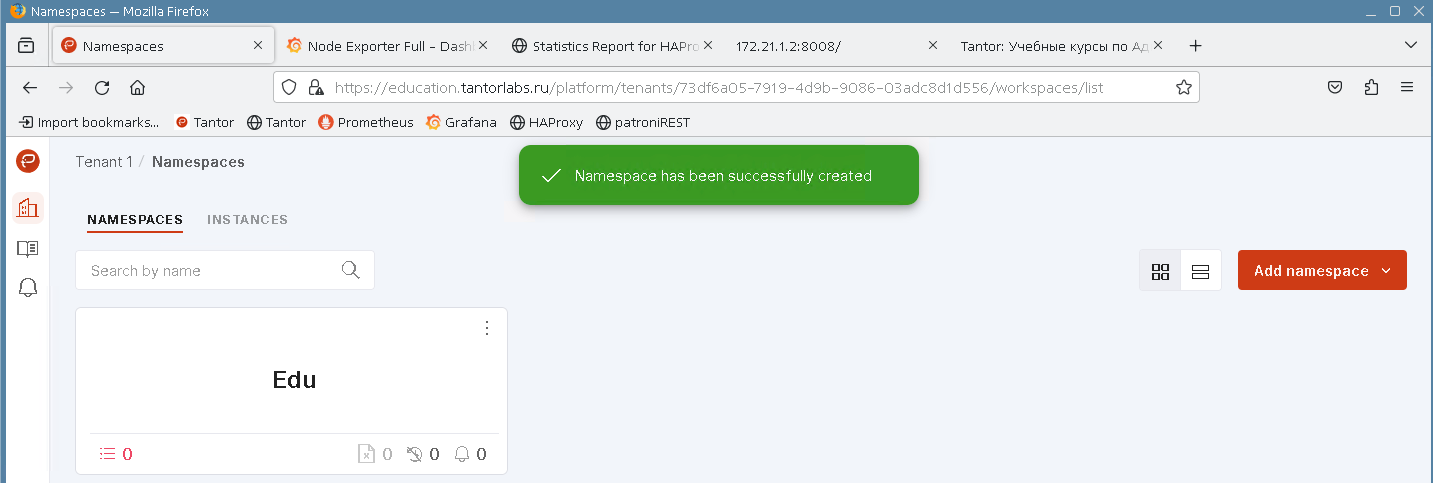Open the notifications bell in sidebar
1433x483 pixels.
[28, 288]
